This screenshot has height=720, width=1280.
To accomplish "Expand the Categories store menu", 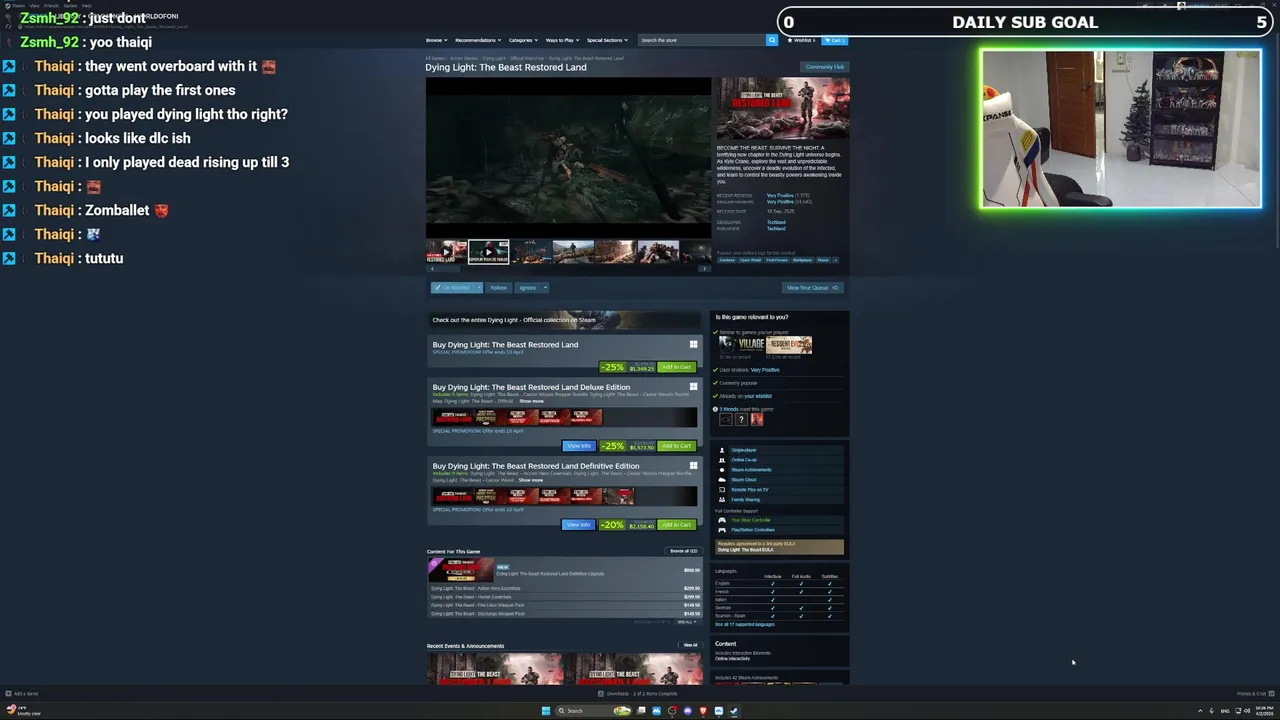I will pyautogui.click(x=523, y=40).
